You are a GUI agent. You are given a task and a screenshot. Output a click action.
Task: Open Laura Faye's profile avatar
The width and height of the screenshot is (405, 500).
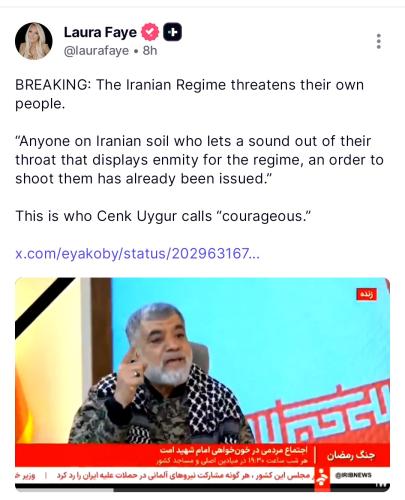34,41
